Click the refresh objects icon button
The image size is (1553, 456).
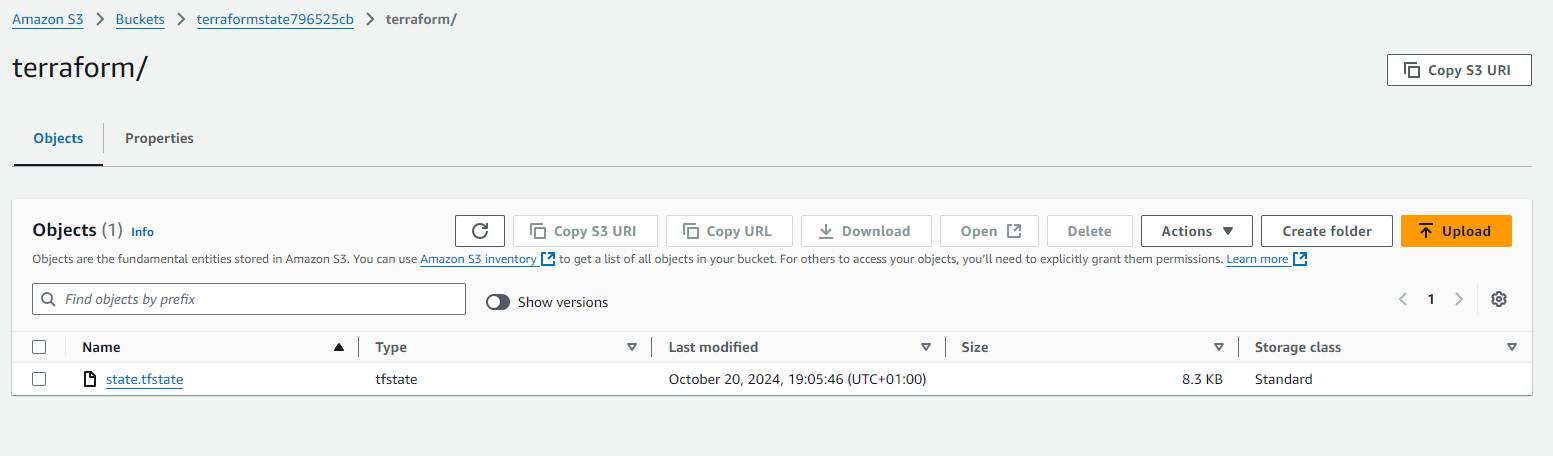click(x=480, y=231)
